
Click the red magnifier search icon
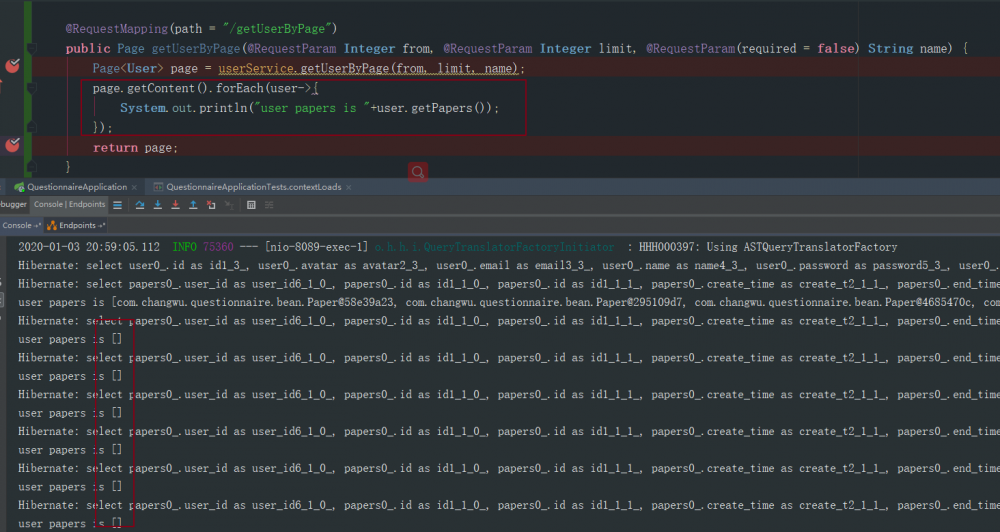click(418, 172)
